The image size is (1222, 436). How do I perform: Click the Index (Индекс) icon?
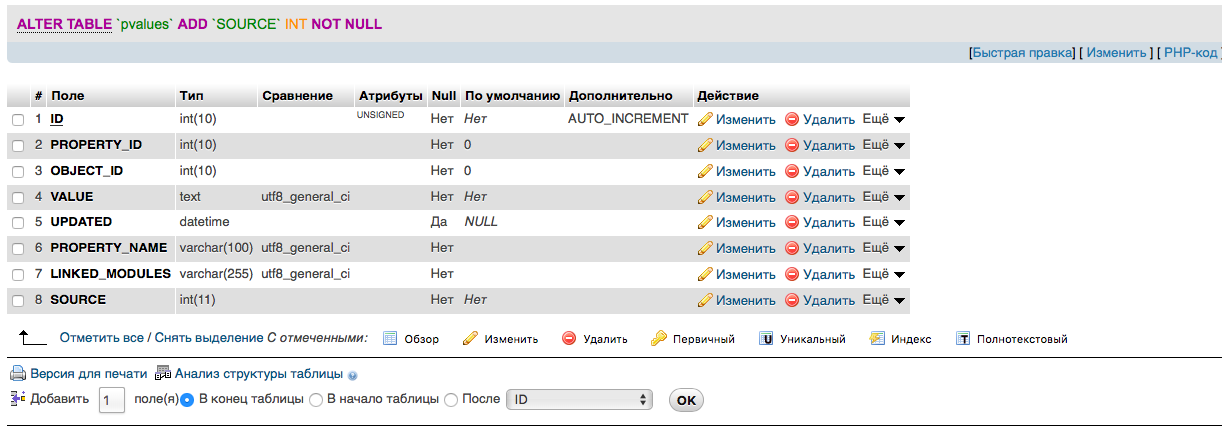877,339
